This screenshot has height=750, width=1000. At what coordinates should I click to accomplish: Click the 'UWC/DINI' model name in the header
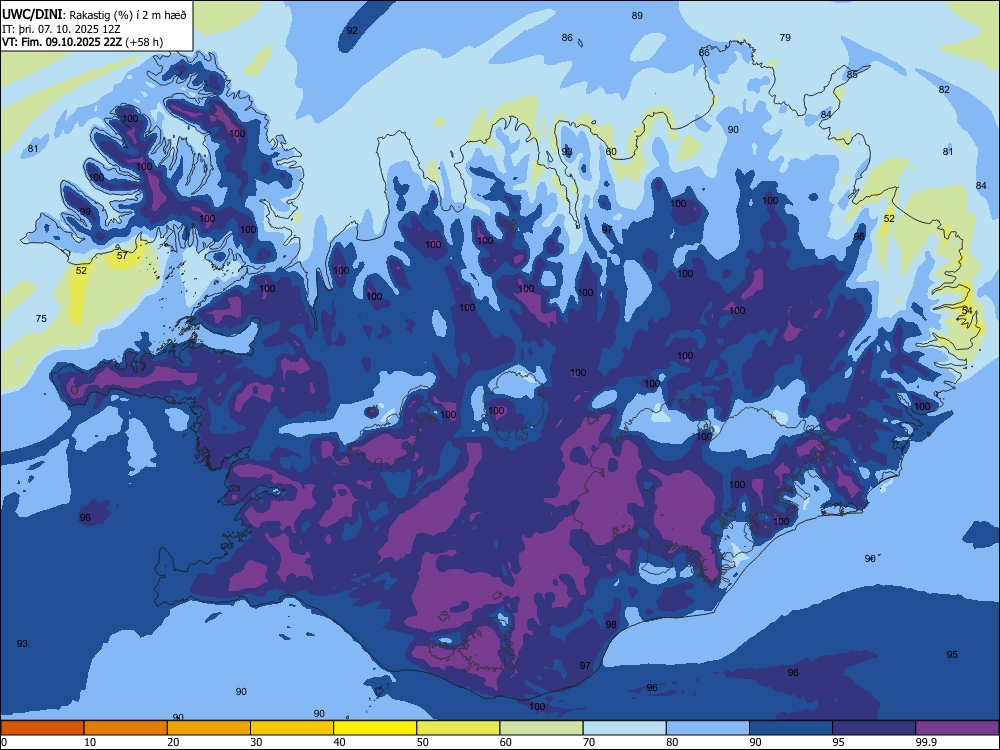click(x=32, y=14)
